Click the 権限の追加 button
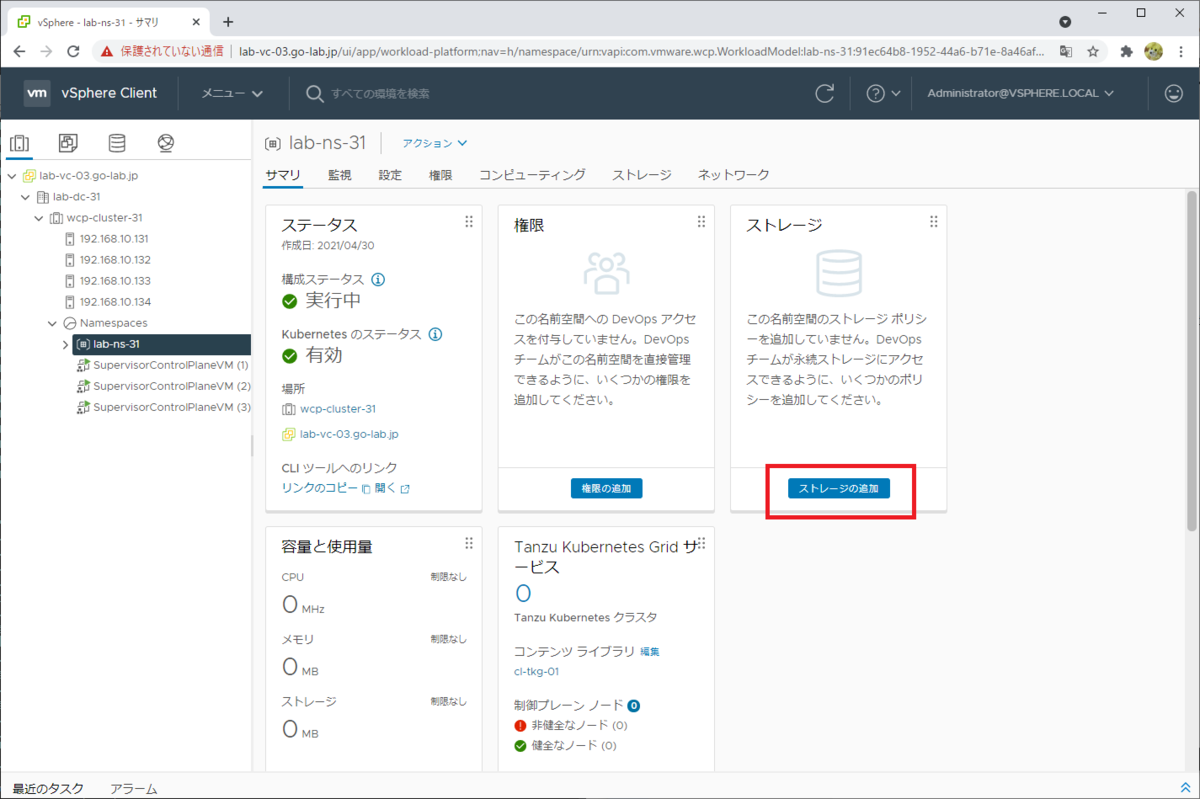The image size is (1200, 799). [x=607, y=488]
